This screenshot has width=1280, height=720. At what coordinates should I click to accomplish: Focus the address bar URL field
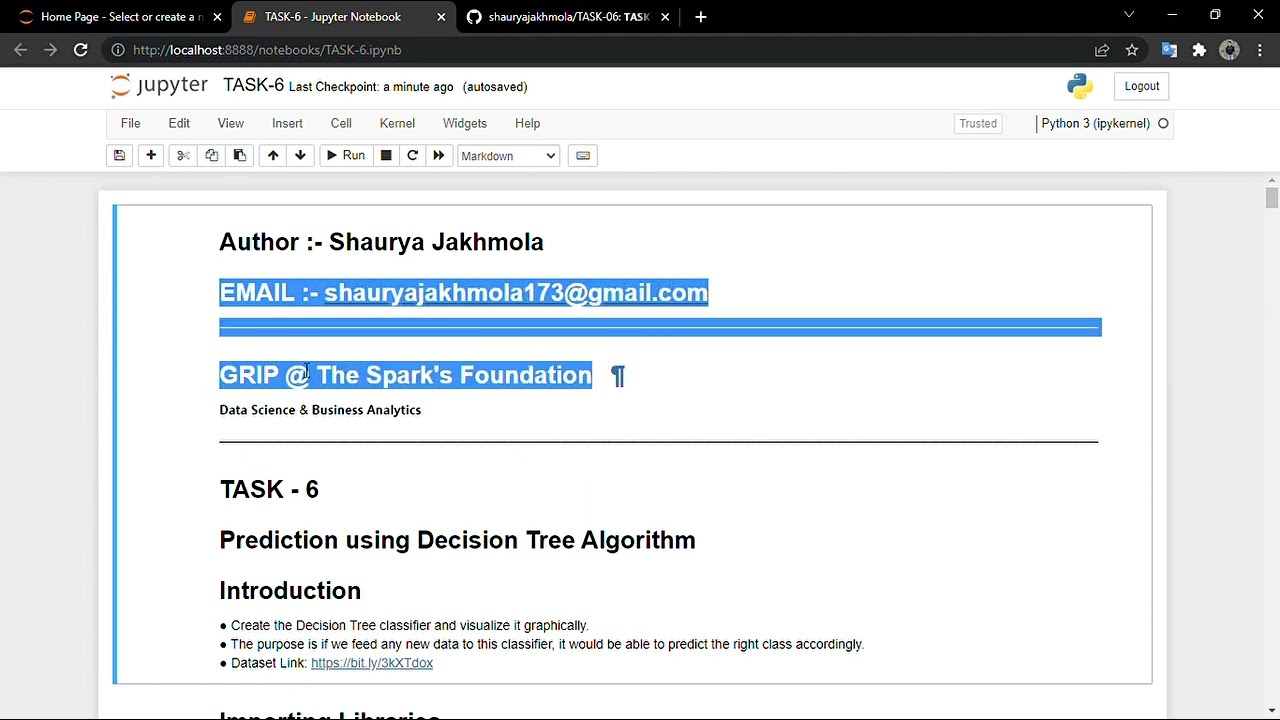tap(600, 50)
